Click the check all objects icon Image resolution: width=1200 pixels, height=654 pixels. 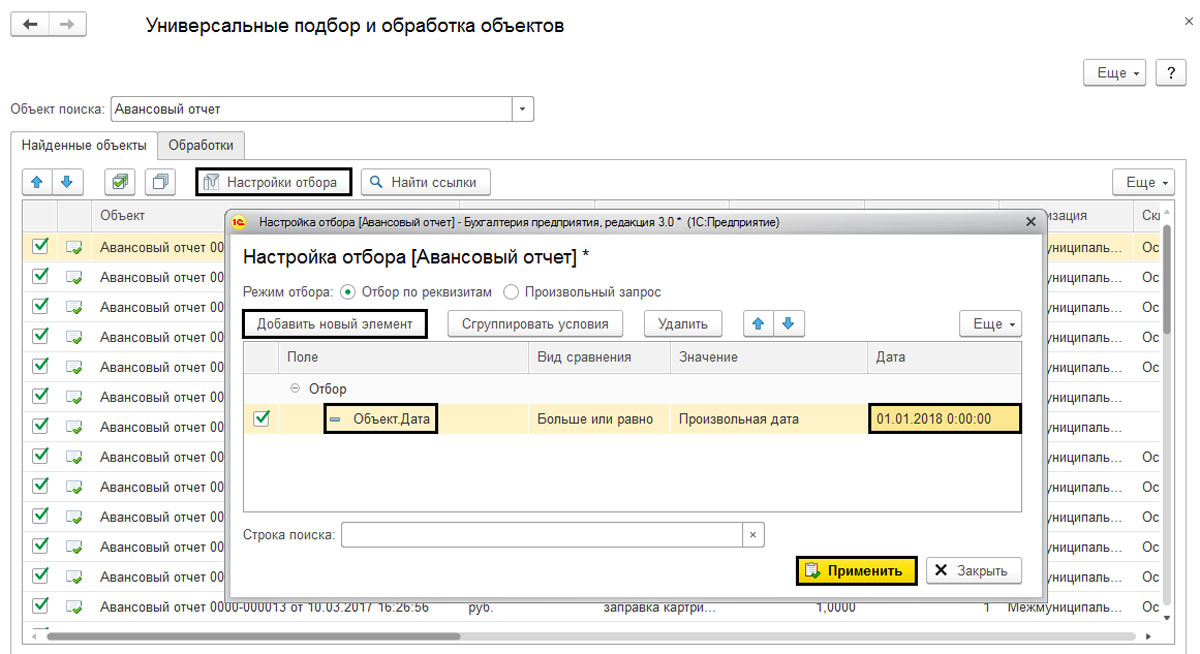121,182
